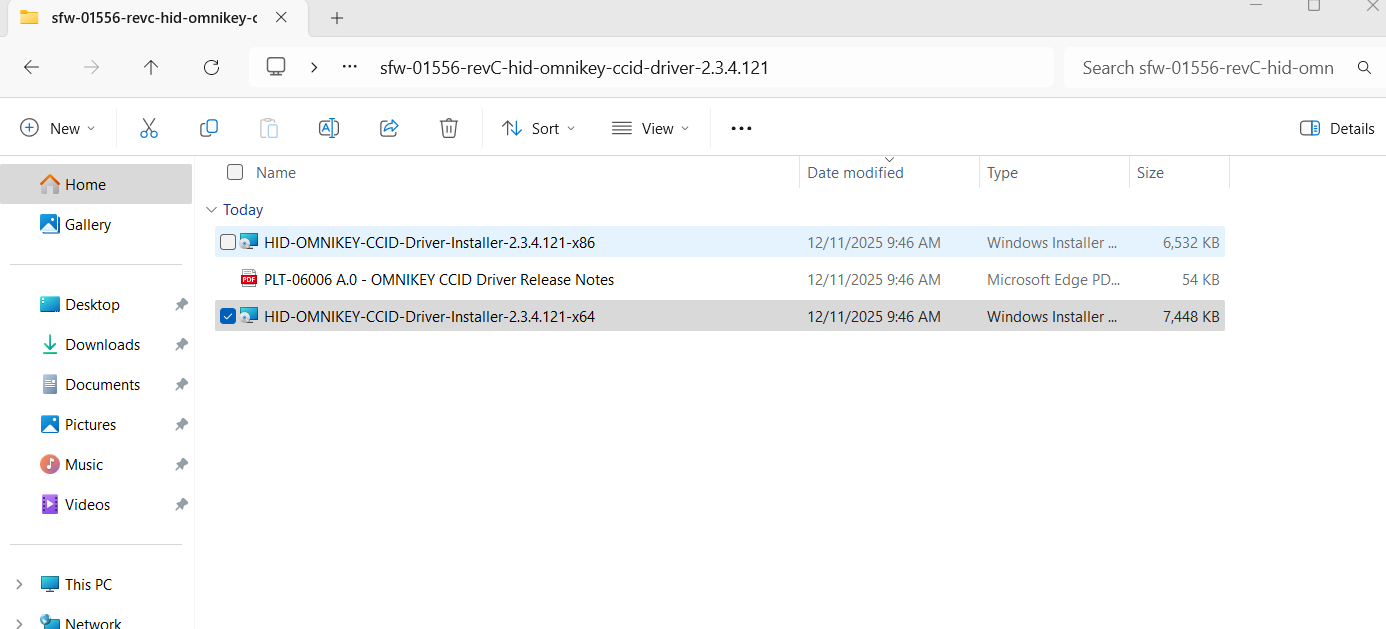
Task: Open the See more ellipsis menu
Action: (x=741, y=128)
